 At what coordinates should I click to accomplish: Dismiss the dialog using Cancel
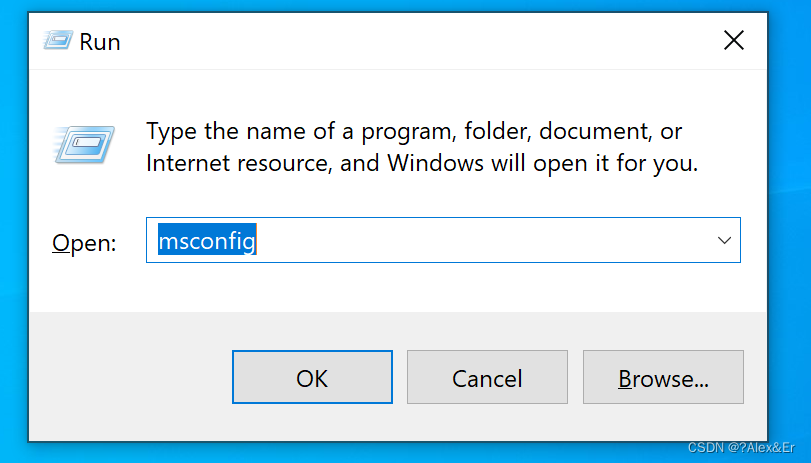pyautogui.click(x=487, y=377)
